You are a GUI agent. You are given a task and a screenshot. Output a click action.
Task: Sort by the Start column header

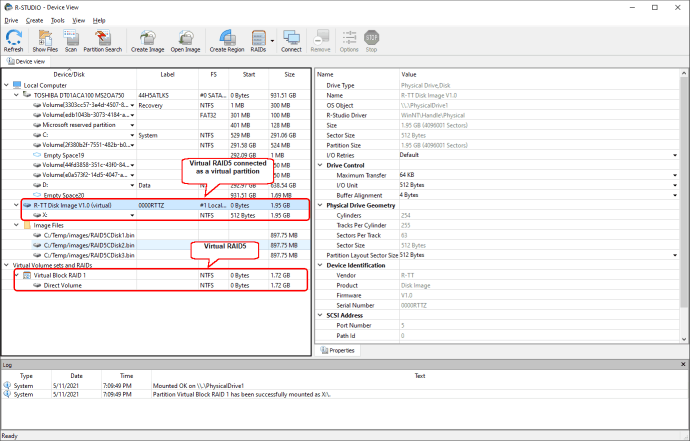point(249,74)
